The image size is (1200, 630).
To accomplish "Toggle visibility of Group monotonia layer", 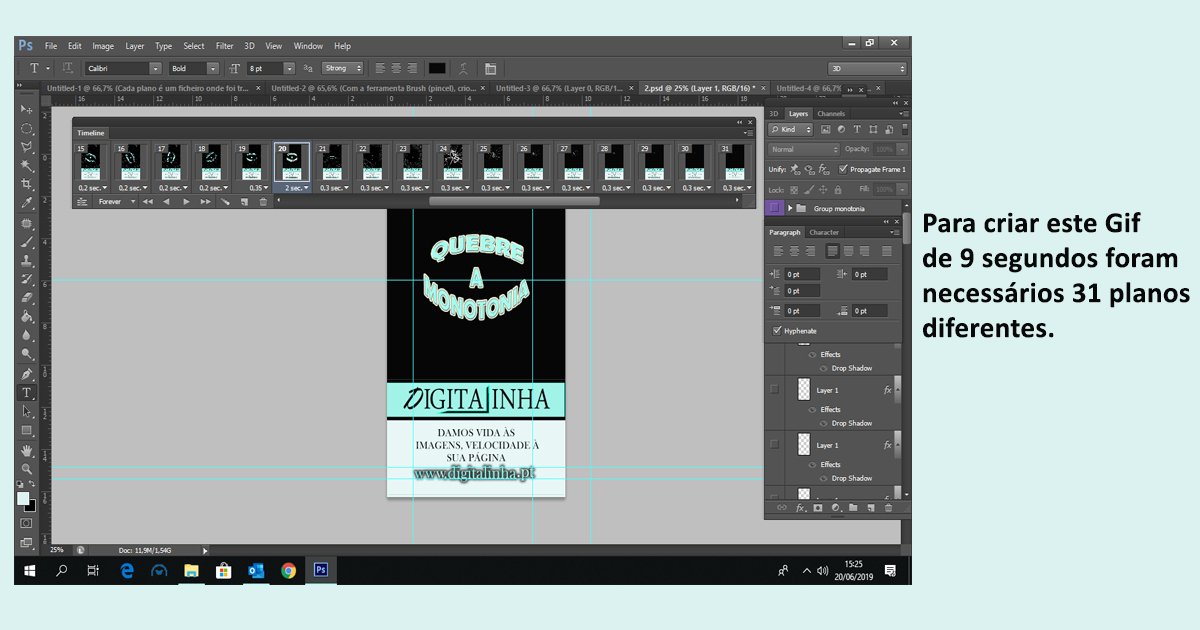I will (774, 208).
